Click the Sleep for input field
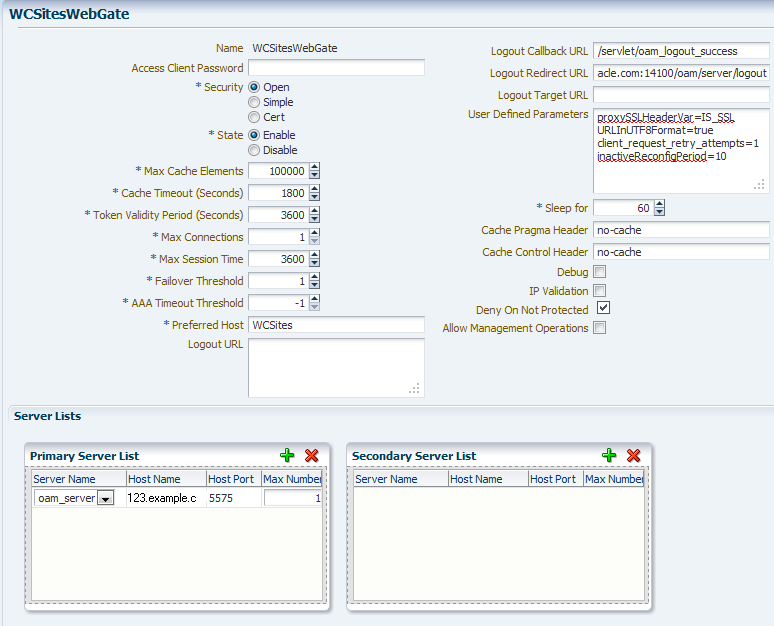Screen dimensions: 774x626 coord(623,208)
